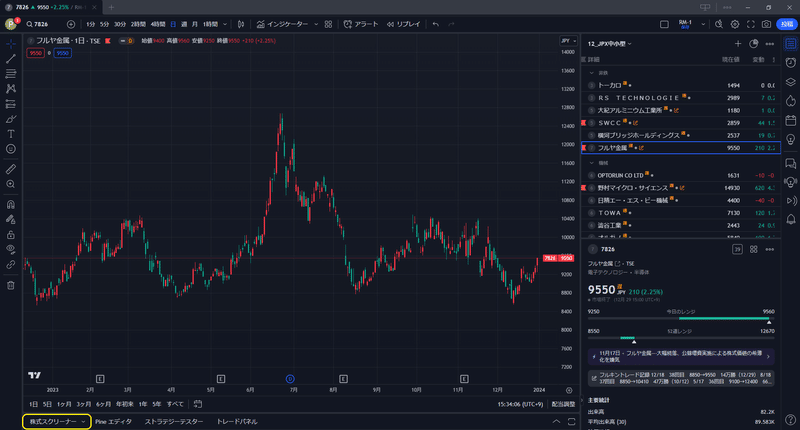Viewport: 800px width, 430px height.
Task: Switch to the 4時間 timeframe
Action: tap(158, 24)
